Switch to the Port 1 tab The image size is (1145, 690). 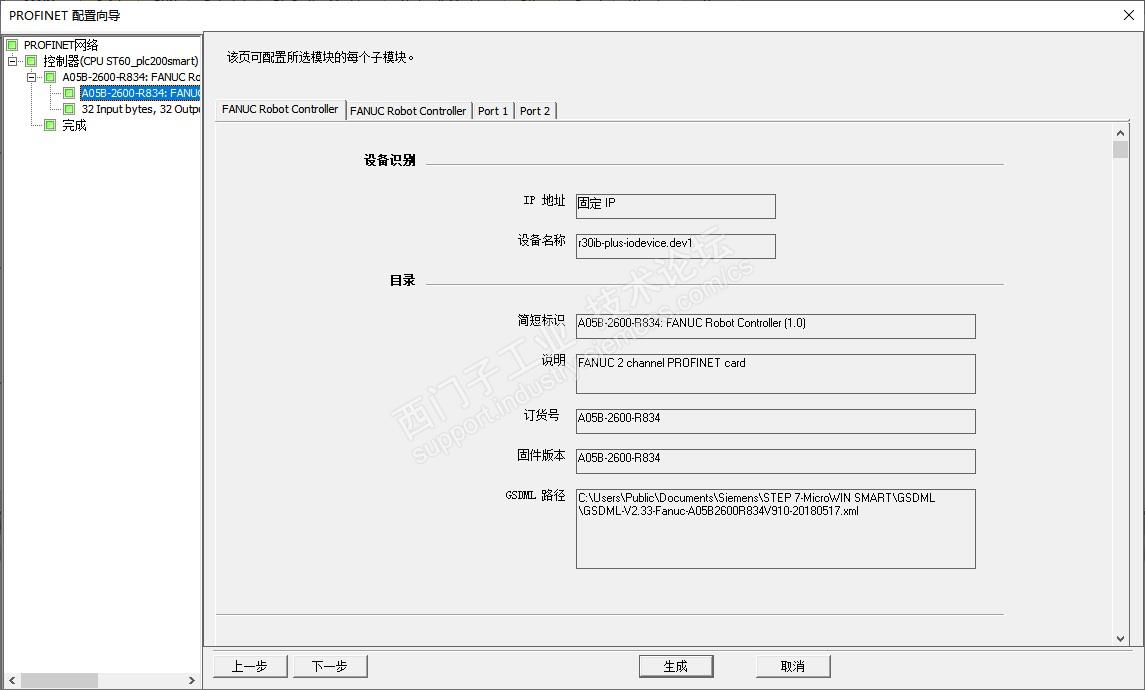click(493, 111)
